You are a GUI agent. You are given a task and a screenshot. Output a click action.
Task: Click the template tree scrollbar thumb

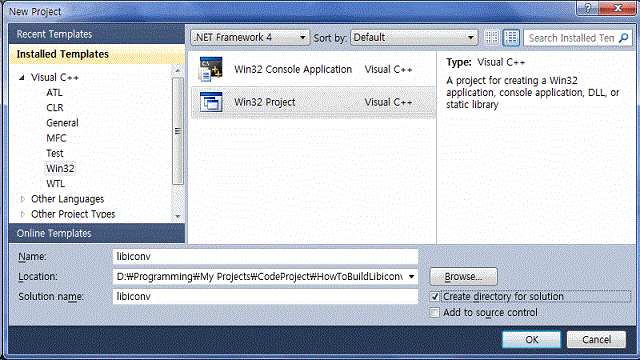click(x=178, y=131)
